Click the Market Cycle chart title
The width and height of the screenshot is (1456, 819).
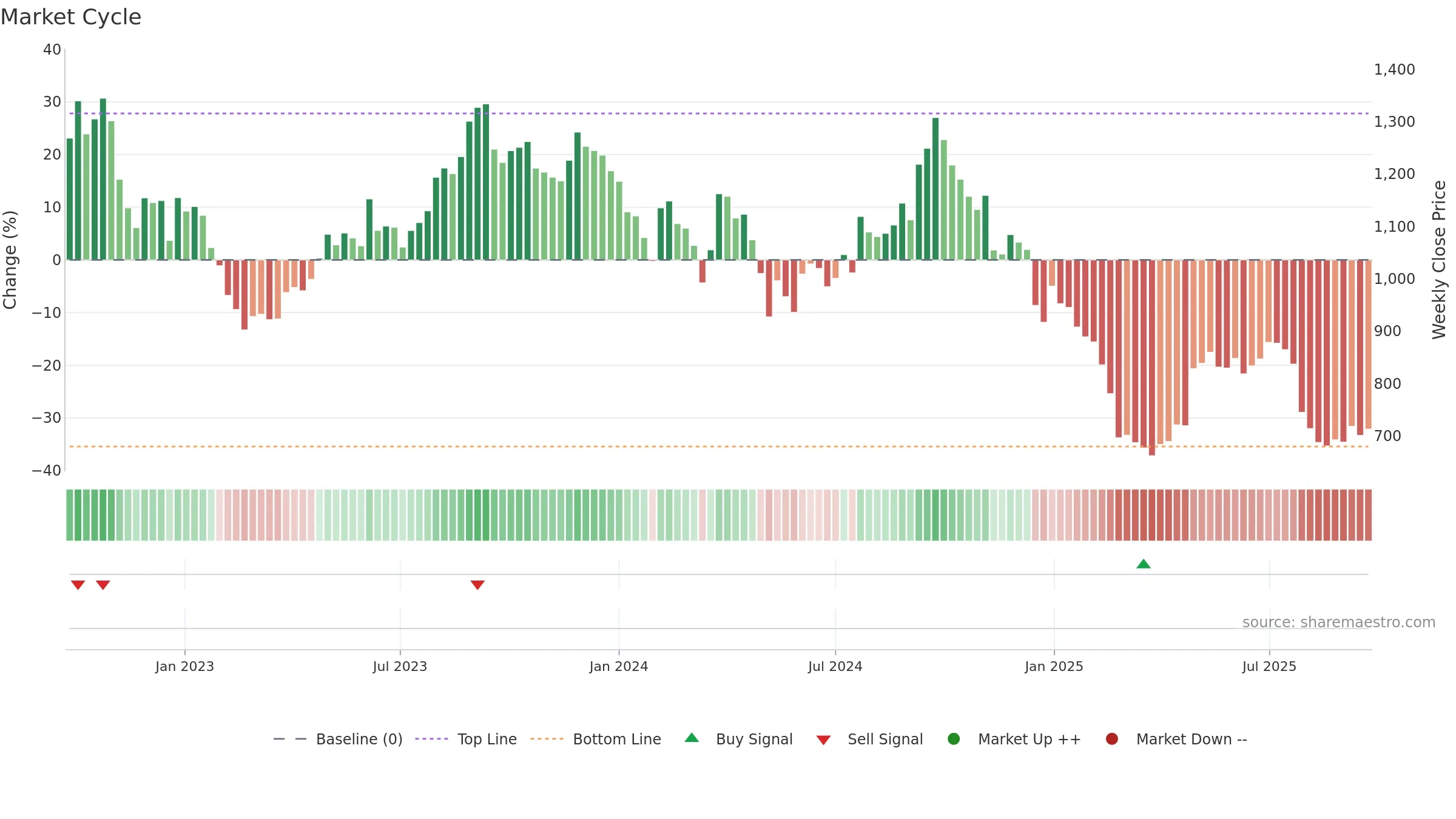click(x=71, y=17)
